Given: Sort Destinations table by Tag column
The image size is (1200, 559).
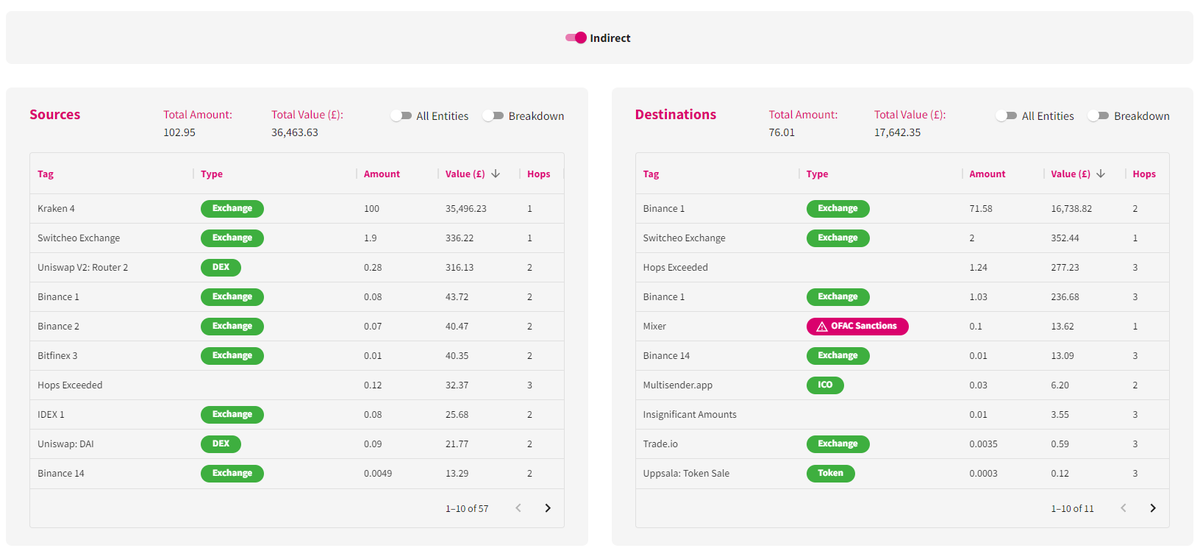Looking at the screenshot, I should pos(651,174).
